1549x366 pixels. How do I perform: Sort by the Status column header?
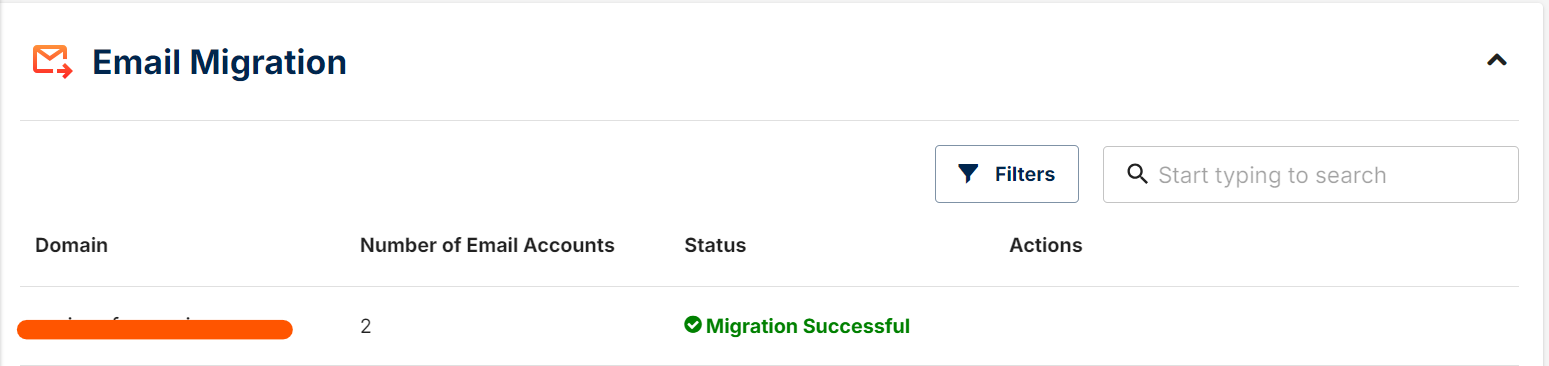point(715,245)
